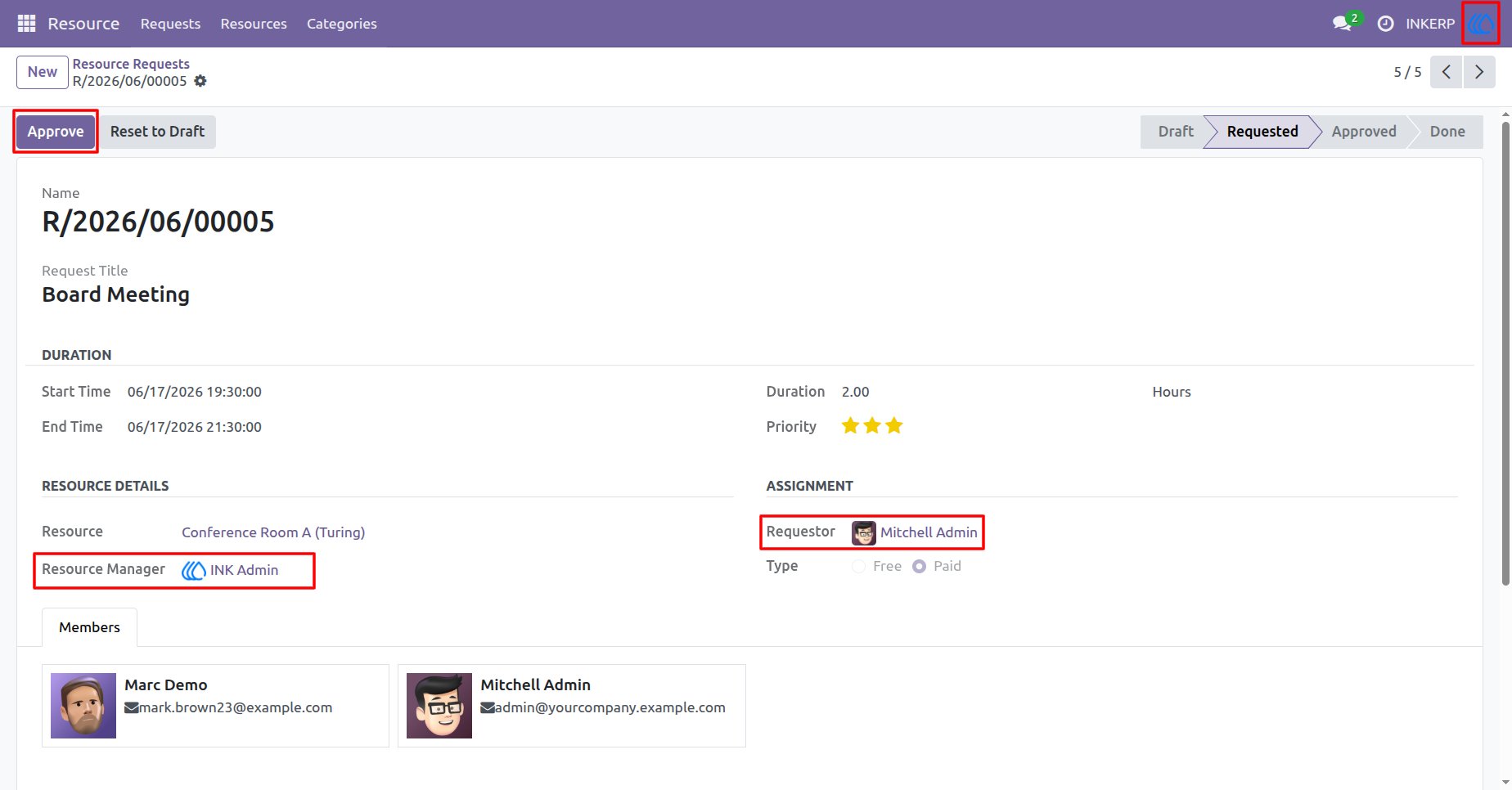Create a New resource request

(43, 72)
